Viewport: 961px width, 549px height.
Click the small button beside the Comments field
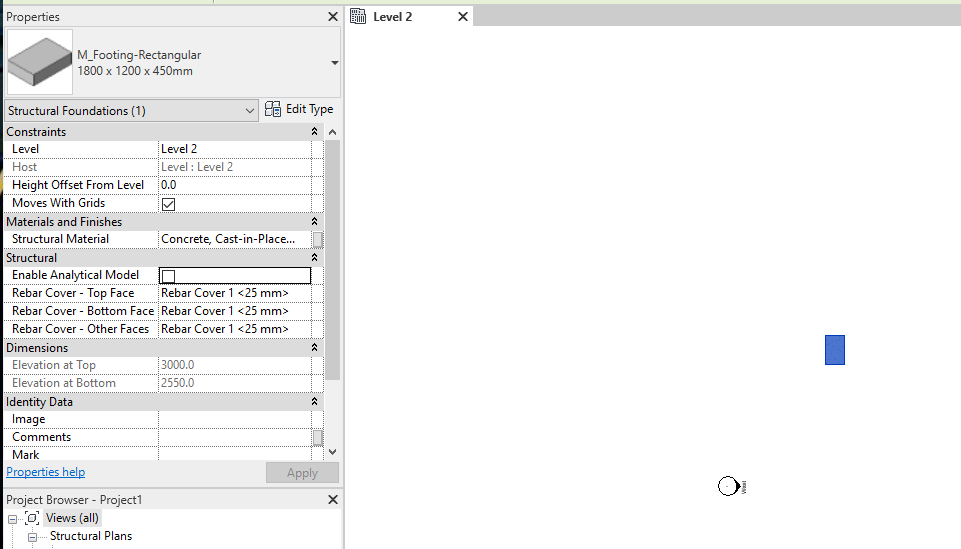(x=317, y=437)
